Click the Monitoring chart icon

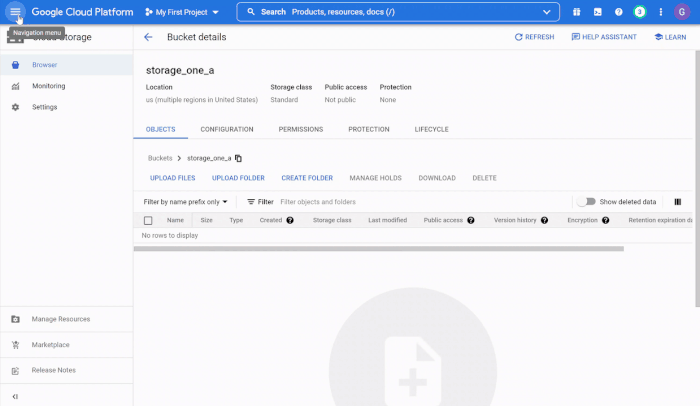pyautogui.click(x=15, y=86)
